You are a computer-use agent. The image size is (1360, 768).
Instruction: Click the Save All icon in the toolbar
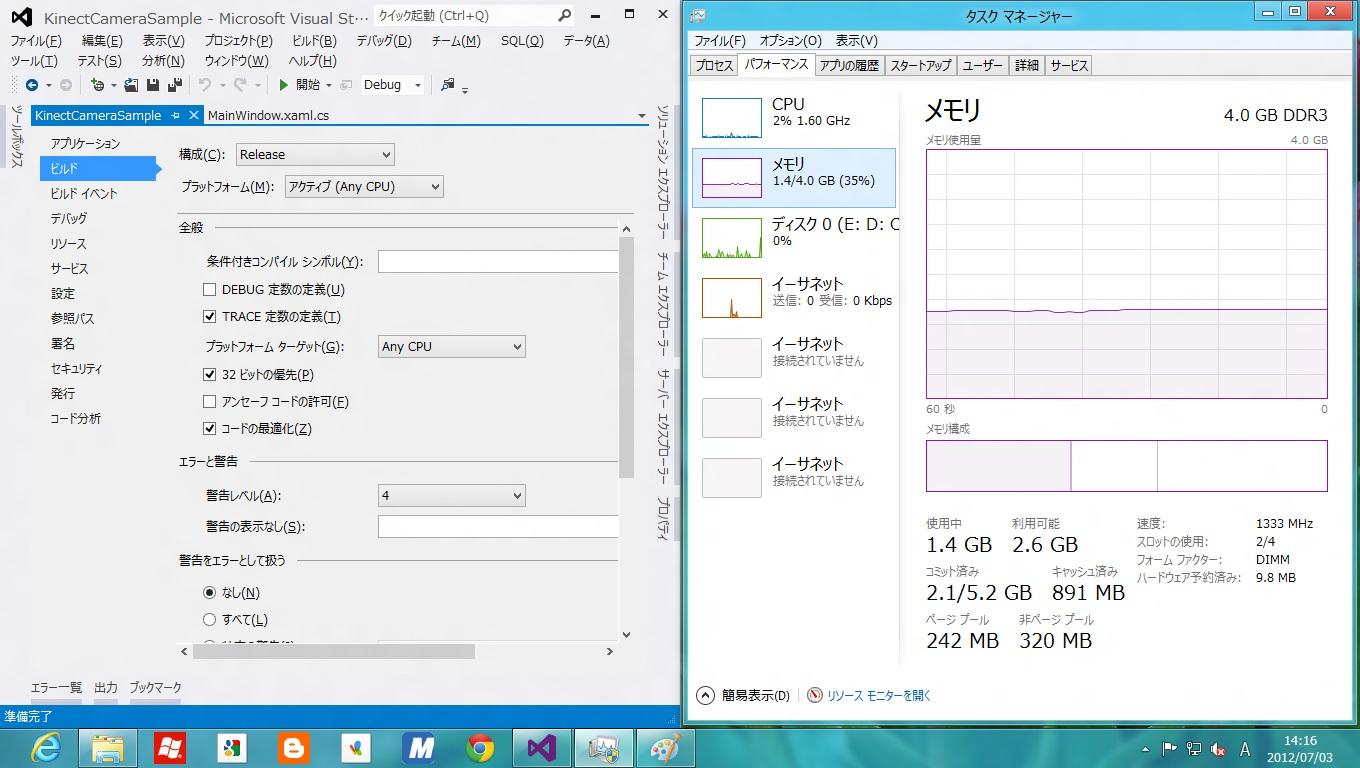coord(174,85)
